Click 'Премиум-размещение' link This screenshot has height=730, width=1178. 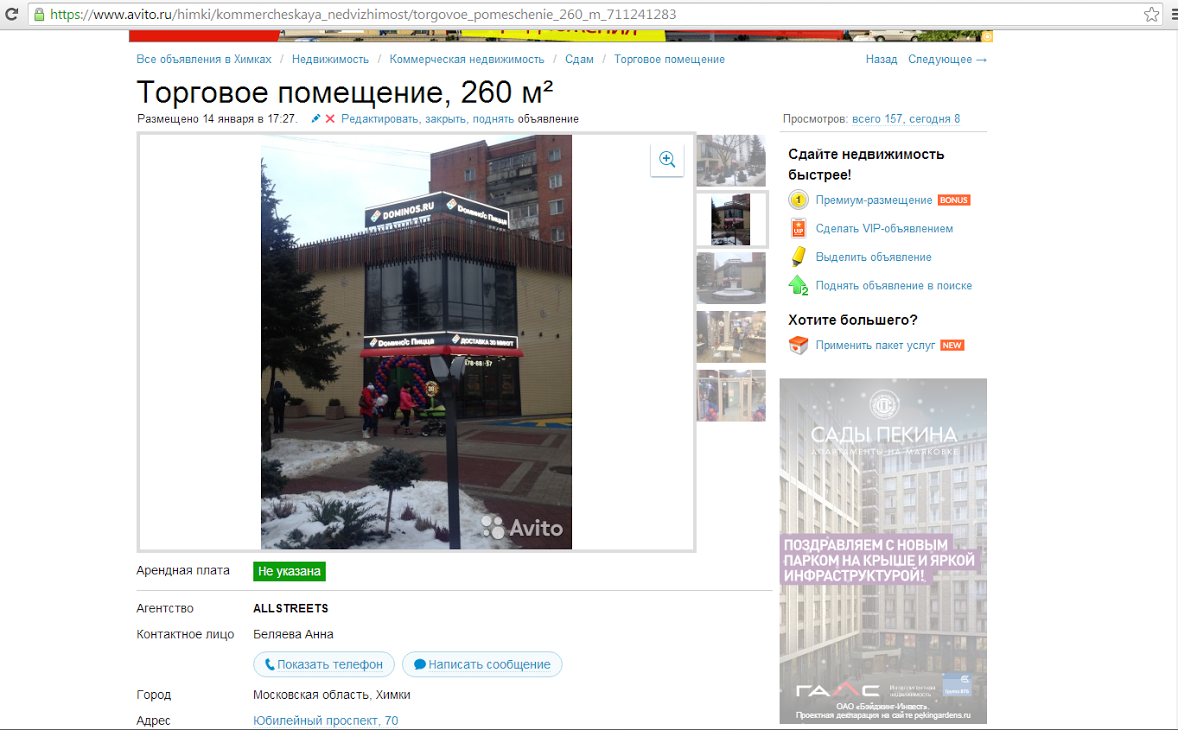(874, 200)
